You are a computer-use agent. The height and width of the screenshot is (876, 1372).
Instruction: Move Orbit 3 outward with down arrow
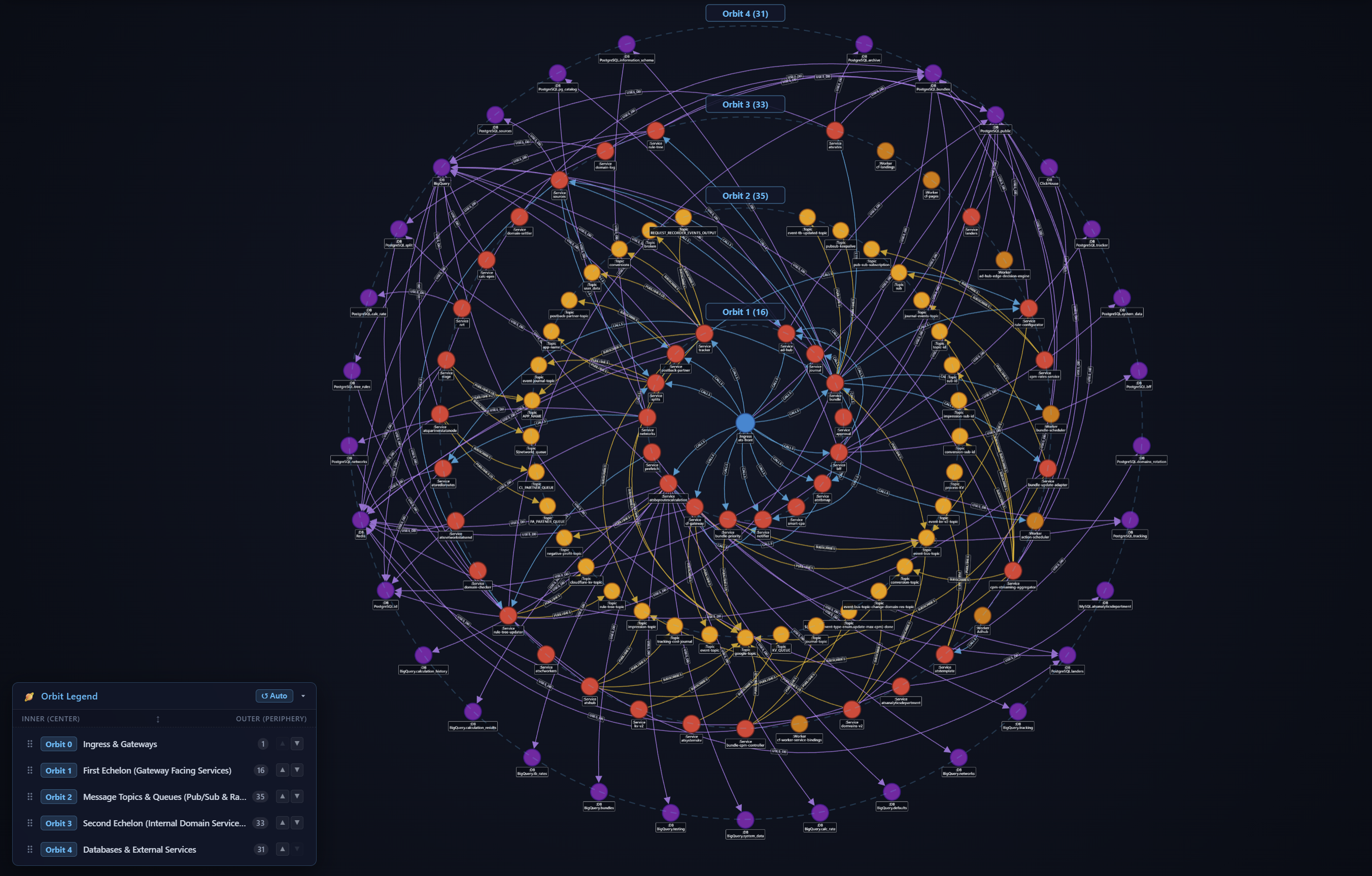tap(297, 822)
